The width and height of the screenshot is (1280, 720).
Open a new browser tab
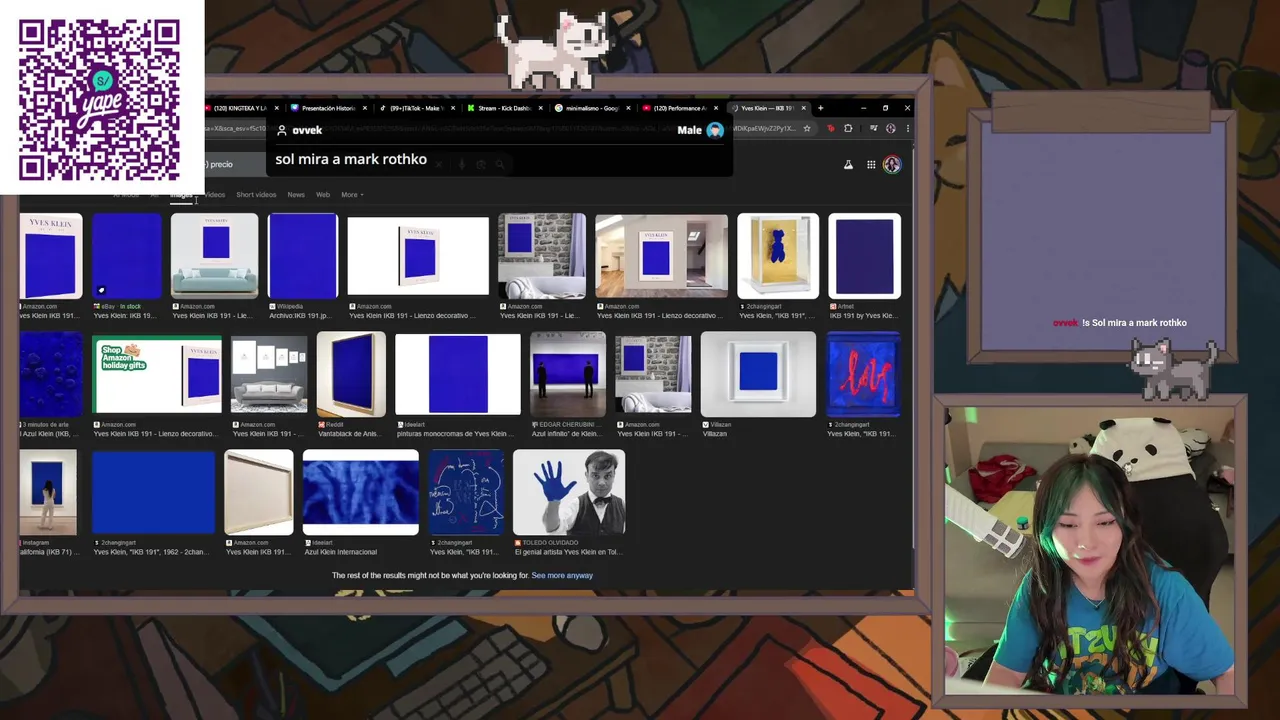820,108
